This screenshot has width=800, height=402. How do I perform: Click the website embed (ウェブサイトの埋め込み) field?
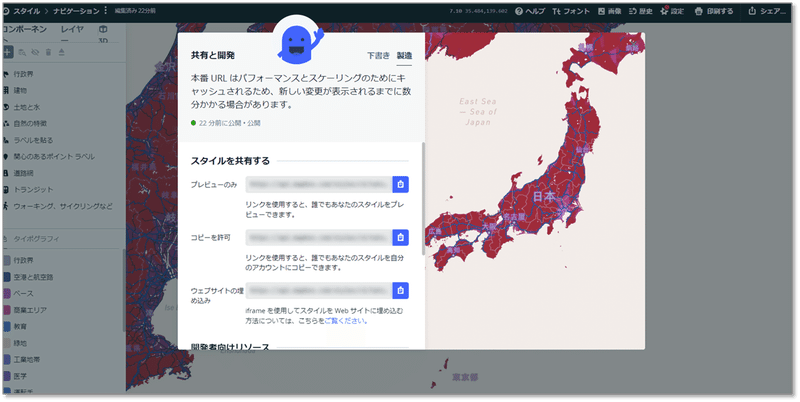(x=319, y=291)
